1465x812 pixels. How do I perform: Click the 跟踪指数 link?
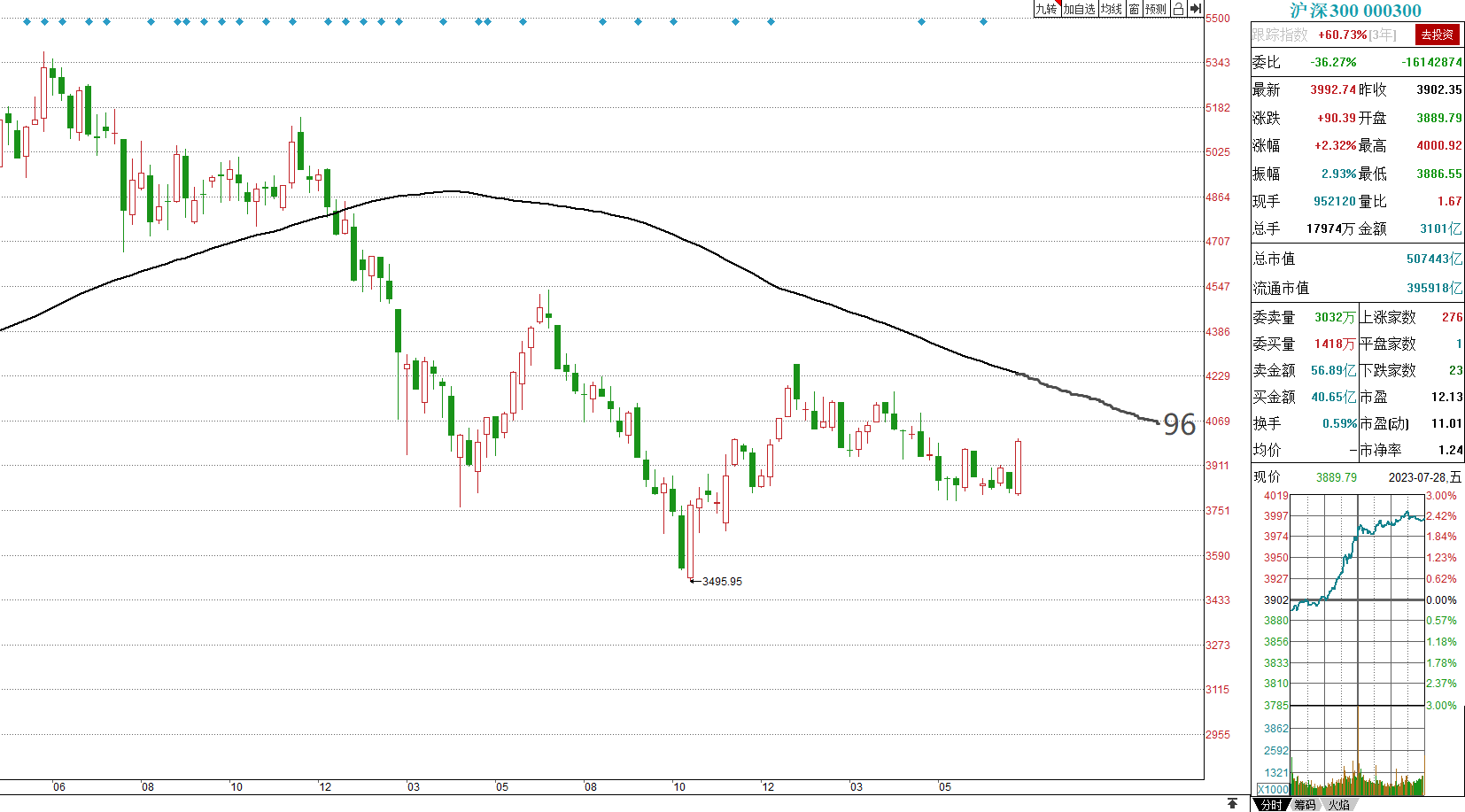coord(1280,35)
